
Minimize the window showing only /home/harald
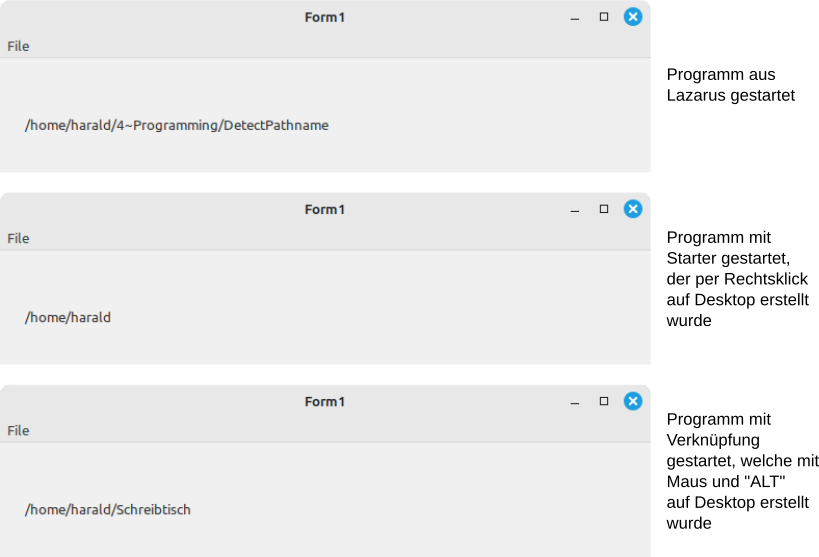(x=575, y=210)
